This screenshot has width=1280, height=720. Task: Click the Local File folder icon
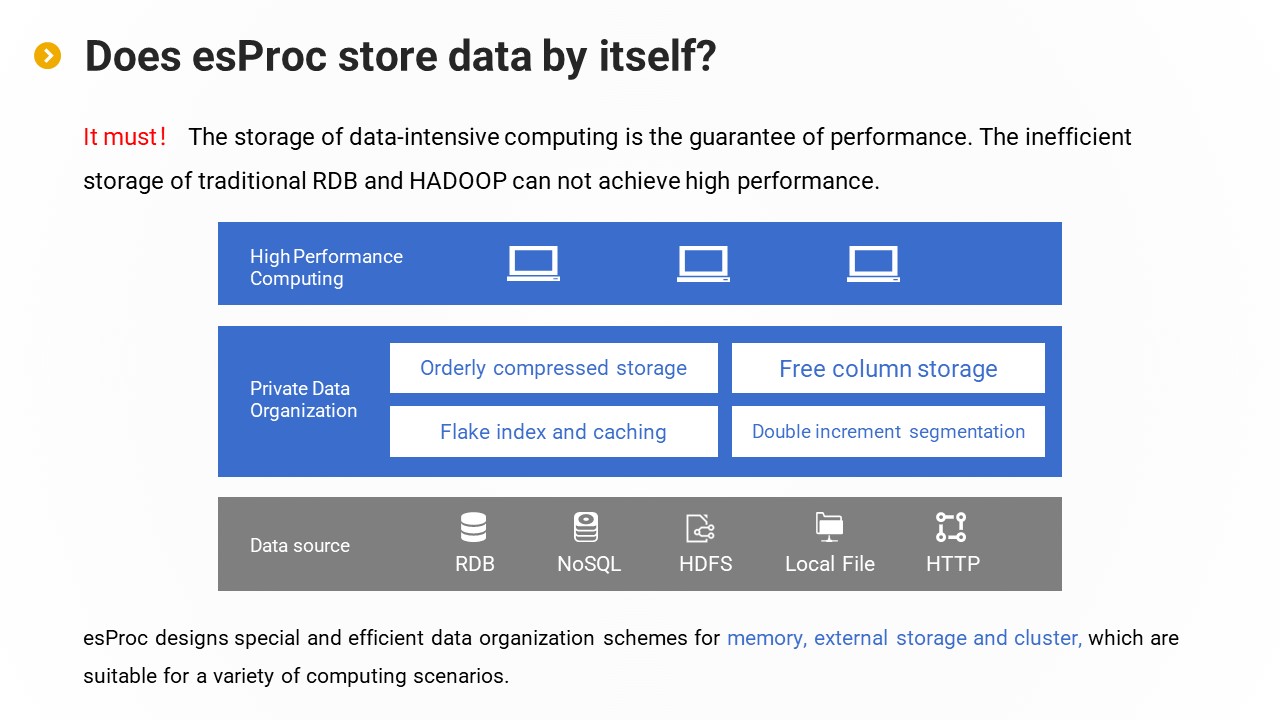pos(829,527)
